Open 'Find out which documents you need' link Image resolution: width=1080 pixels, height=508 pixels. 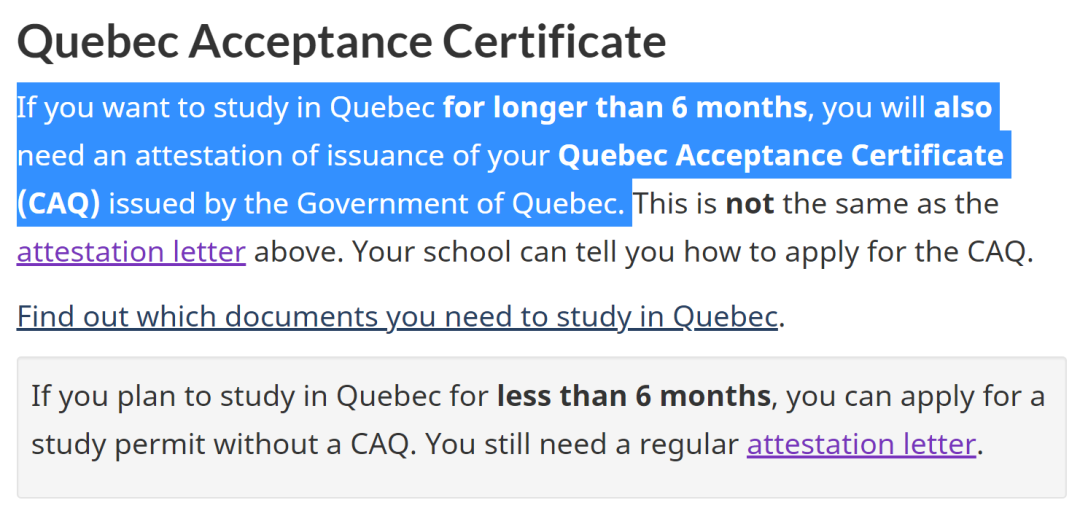point(397,317)
